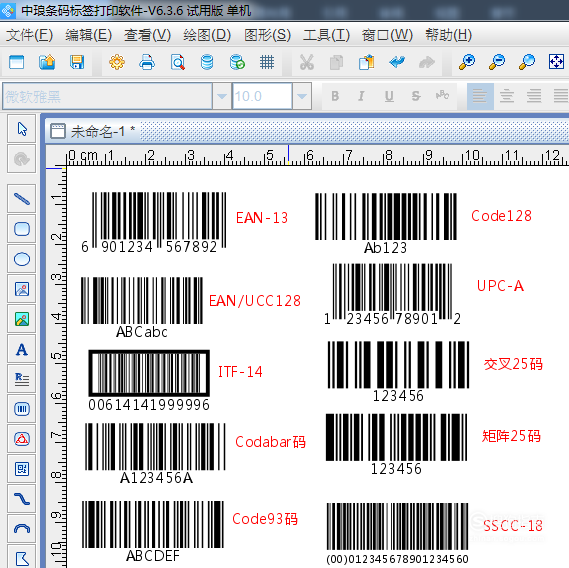The width and height of the screenshot is (569, 568).
Task: Open the 工具(T) menu
Action: (x=326, y=35)
